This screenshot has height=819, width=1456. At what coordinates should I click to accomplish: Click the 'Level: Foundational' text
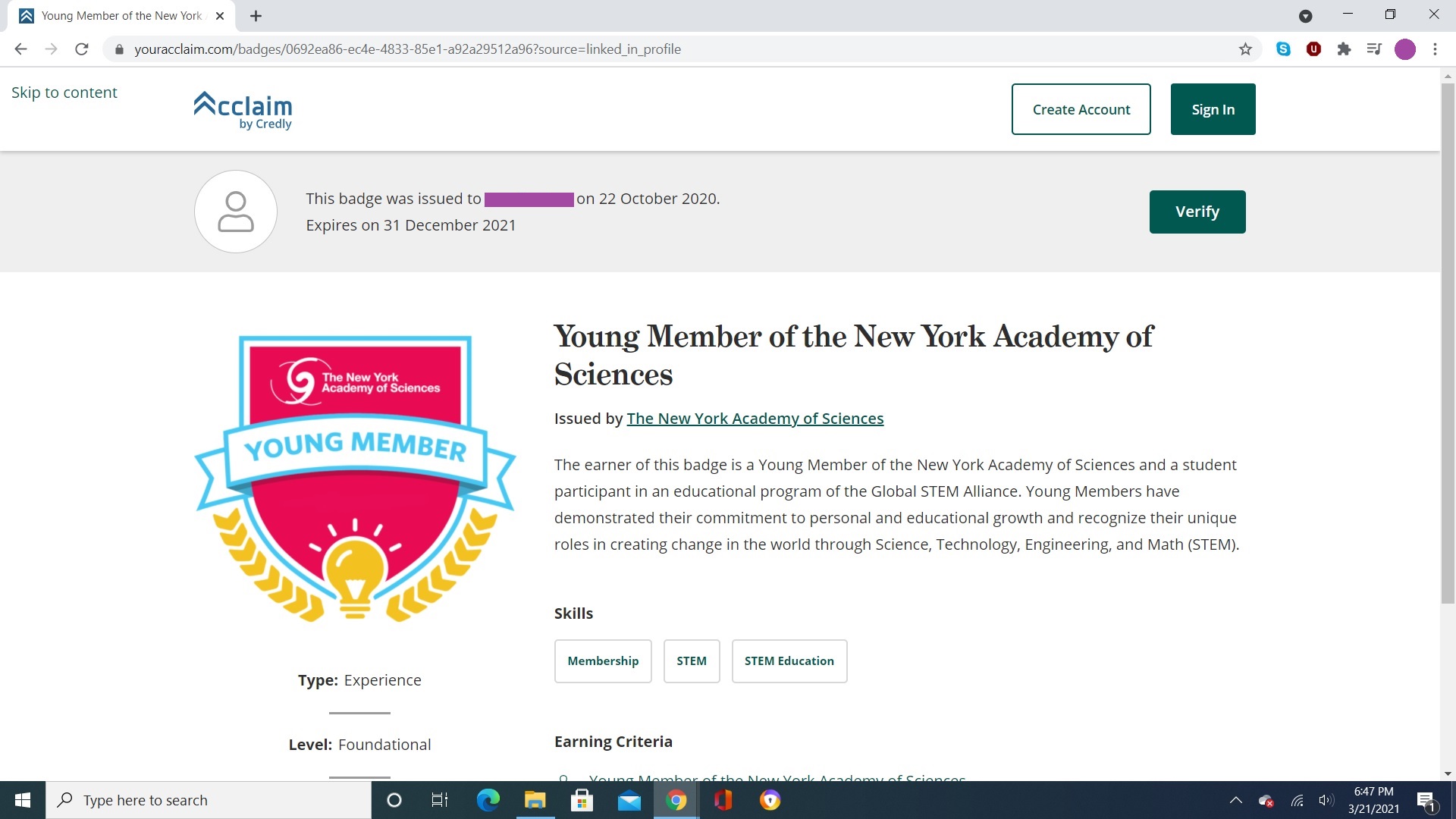pos(359,745)
